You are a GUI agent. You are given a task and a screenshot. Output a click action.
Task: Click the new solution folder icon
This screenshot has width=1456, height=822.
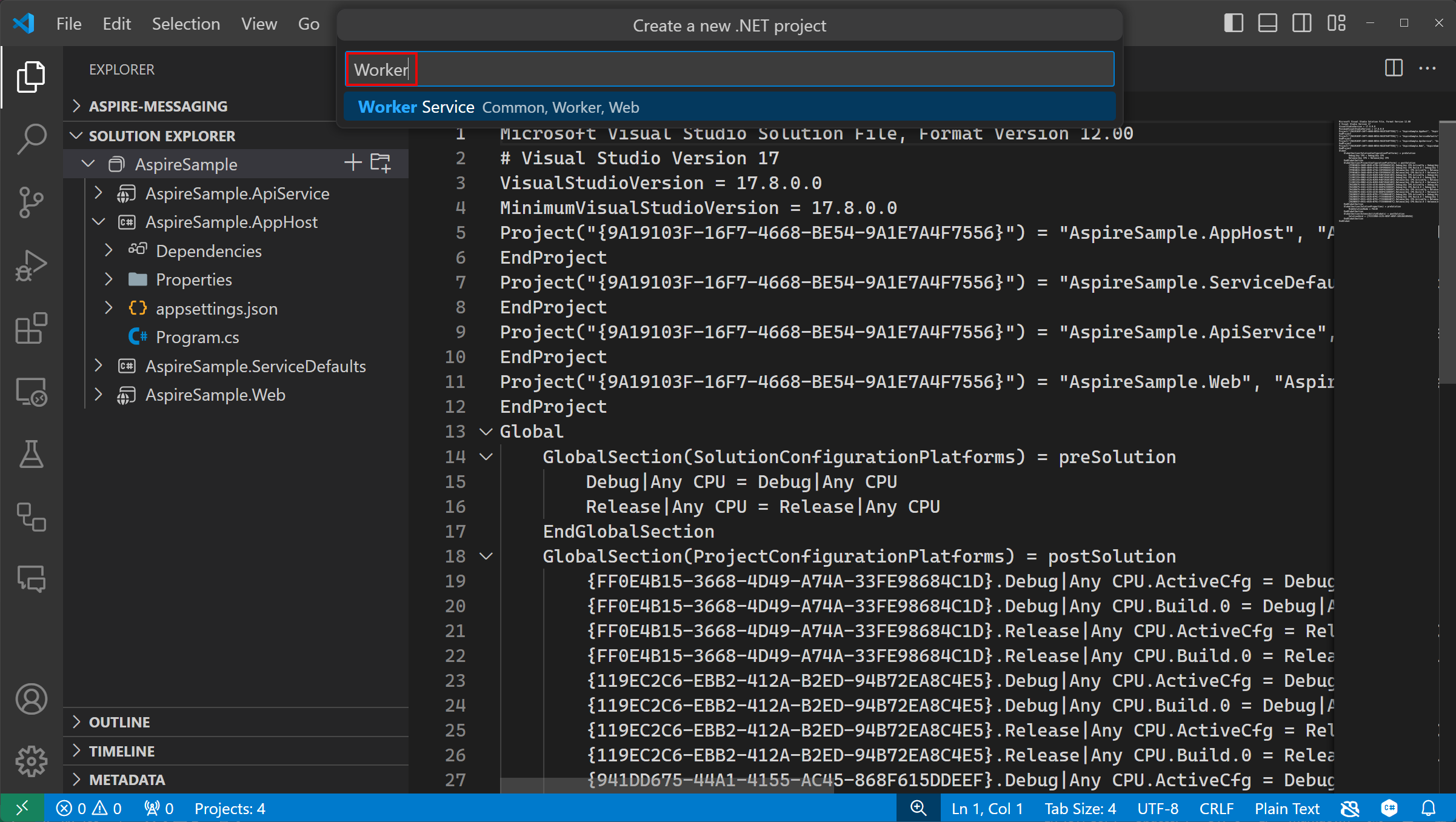[x=381, y=162]
